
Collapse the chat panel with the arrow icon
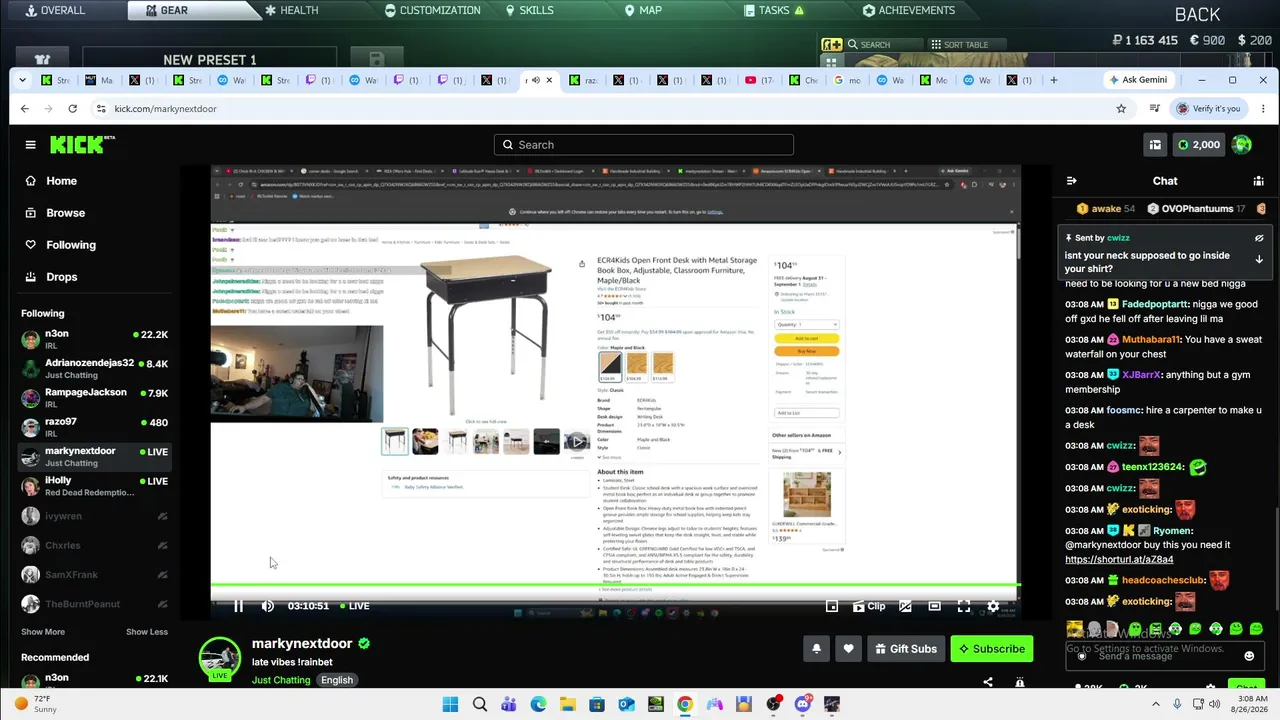click(1071, 181)
